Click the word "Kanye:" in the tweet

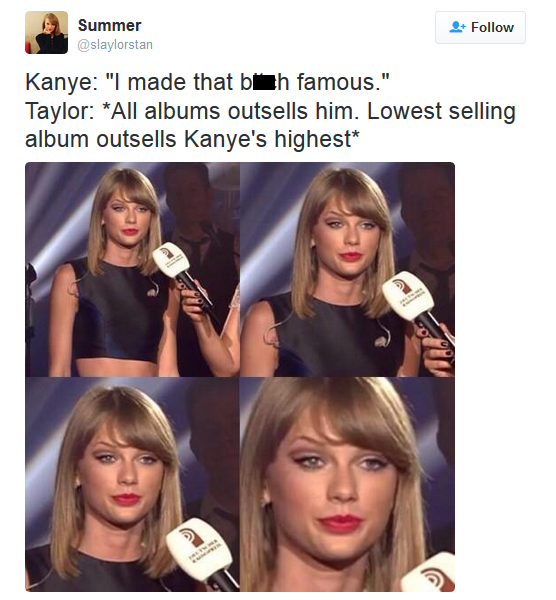(62, 83)
